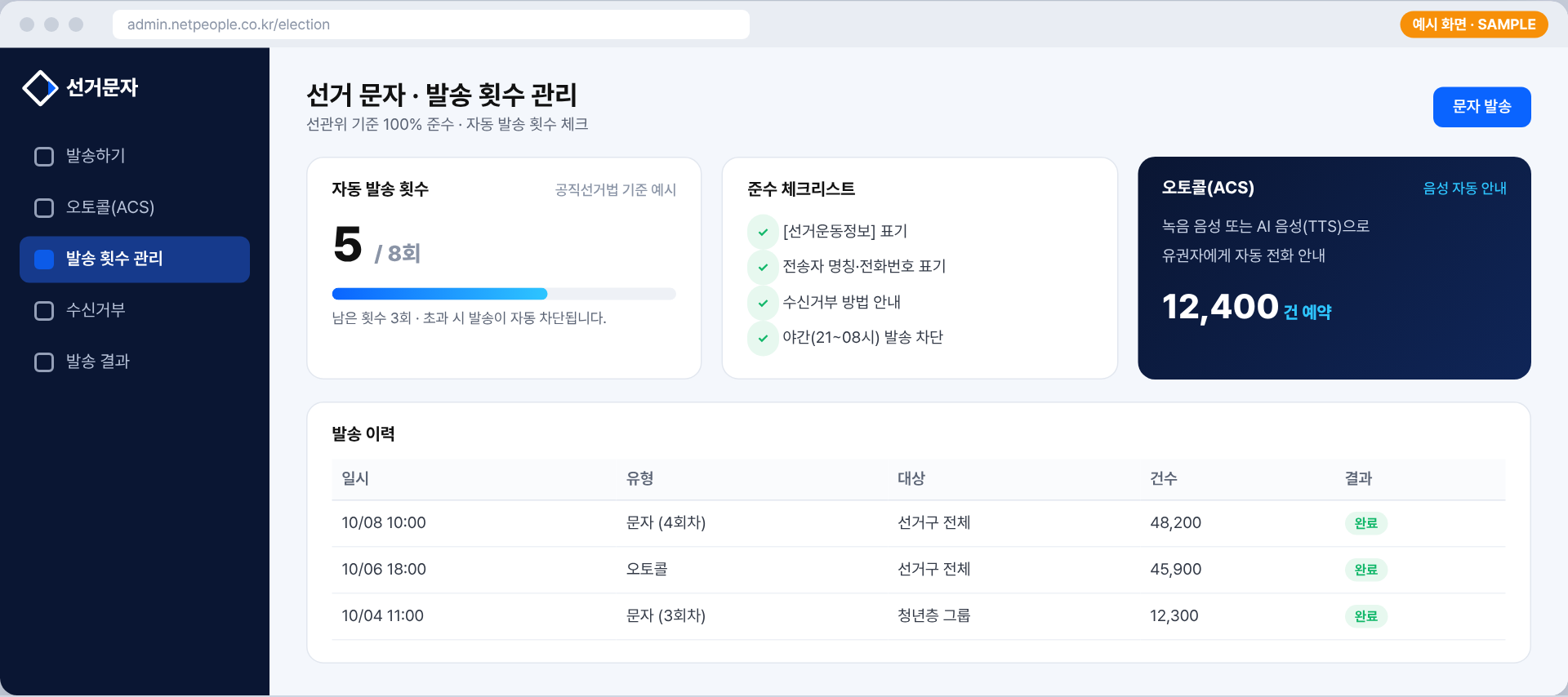
Task: Select the 발송 횟수 관리 menu item
Action: point(135,260)
